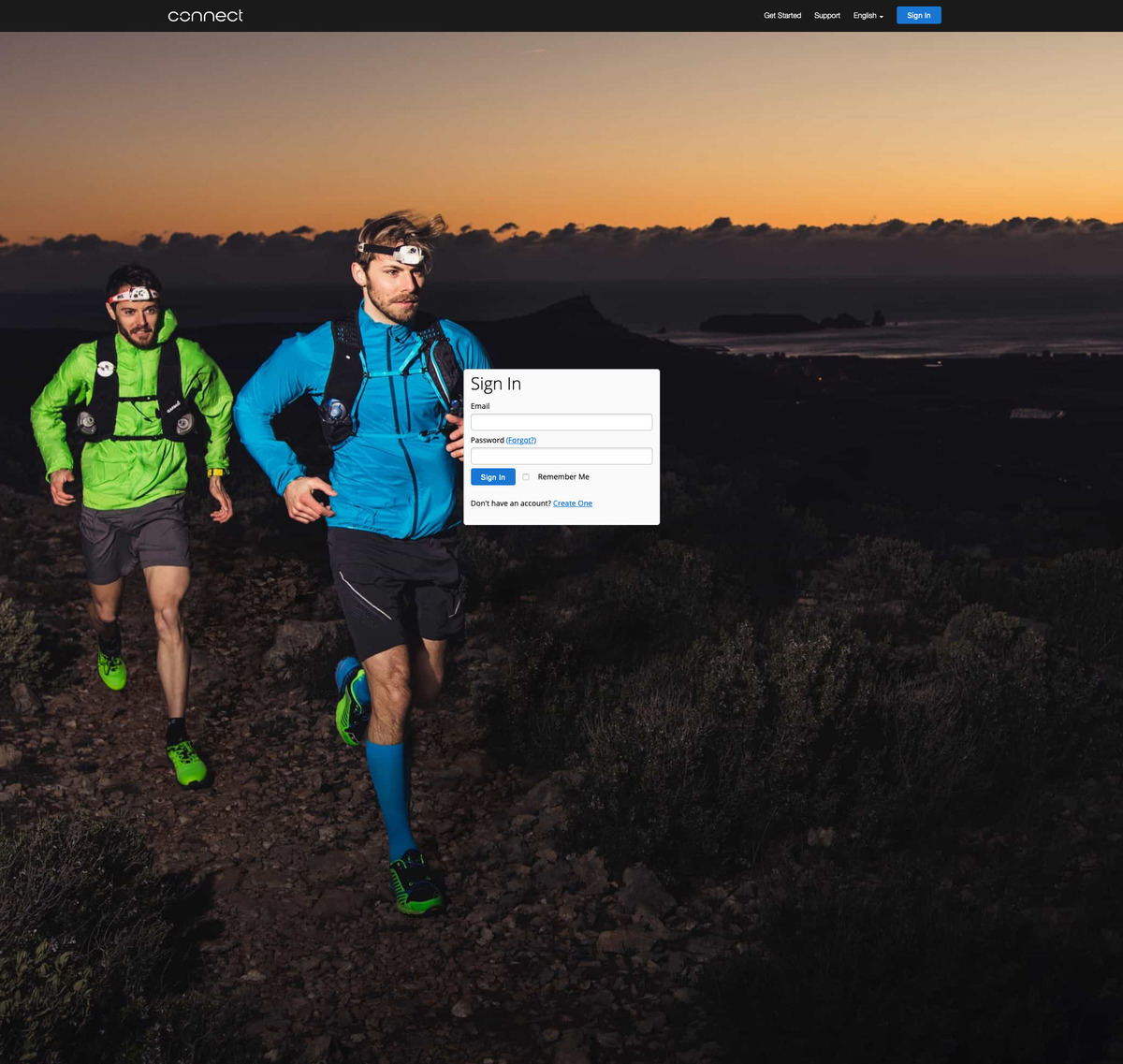This screenshot has height=1064, width=1123.
Task: Submit the form's Sign In button
Action: (x=493, y=477)
